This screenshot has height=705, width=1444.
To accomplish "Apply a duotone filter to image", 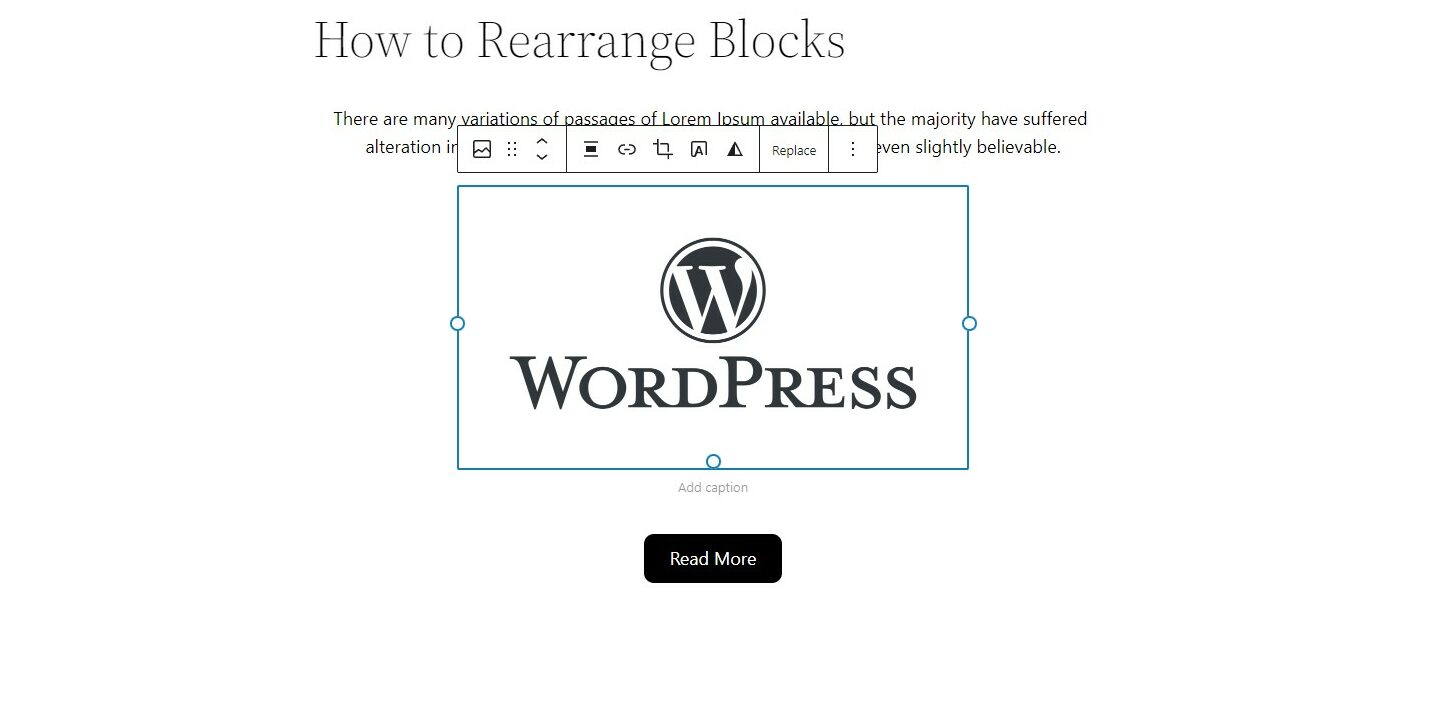I will click(x=735, y=149).
